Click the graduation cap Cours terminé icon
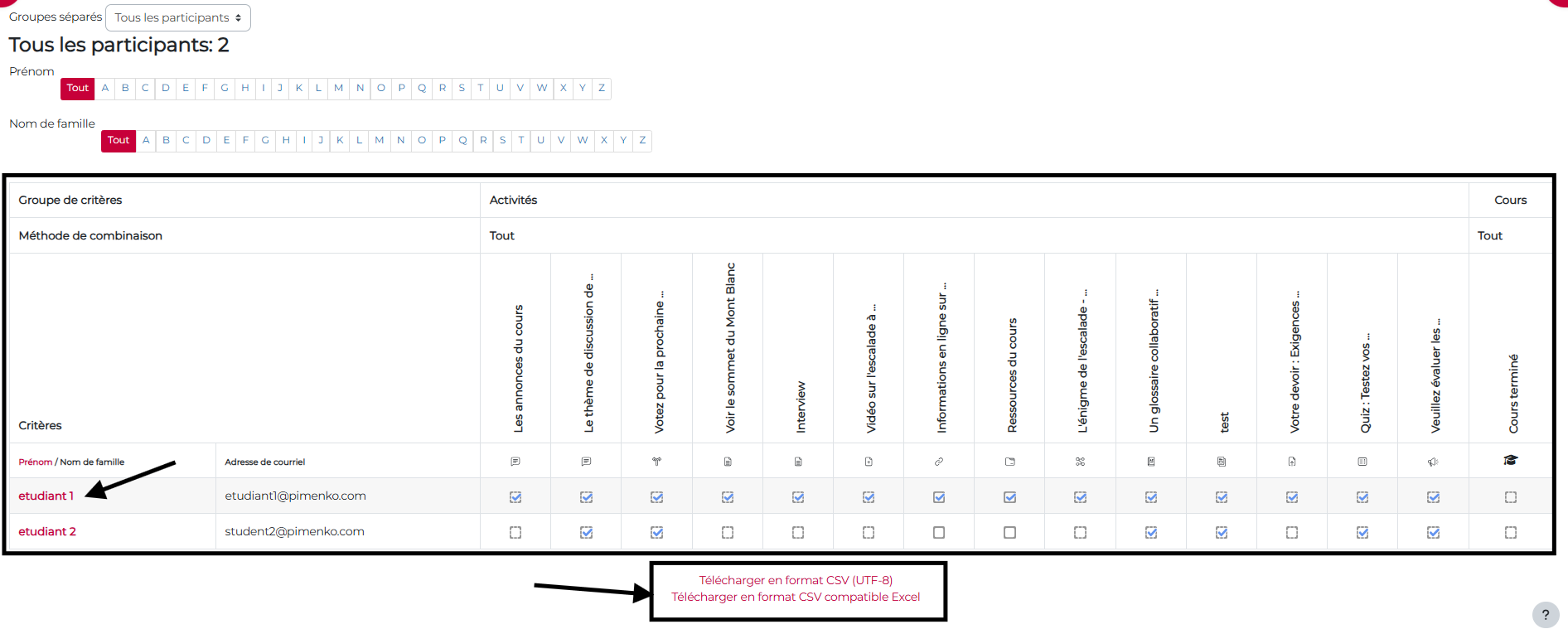 point(1511,461)
